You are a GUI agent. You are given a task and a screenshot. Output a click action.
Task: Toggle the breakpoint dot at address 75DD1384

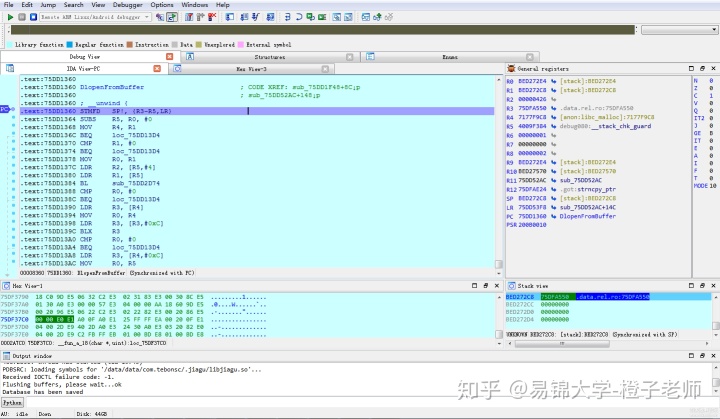coord(13,183)
